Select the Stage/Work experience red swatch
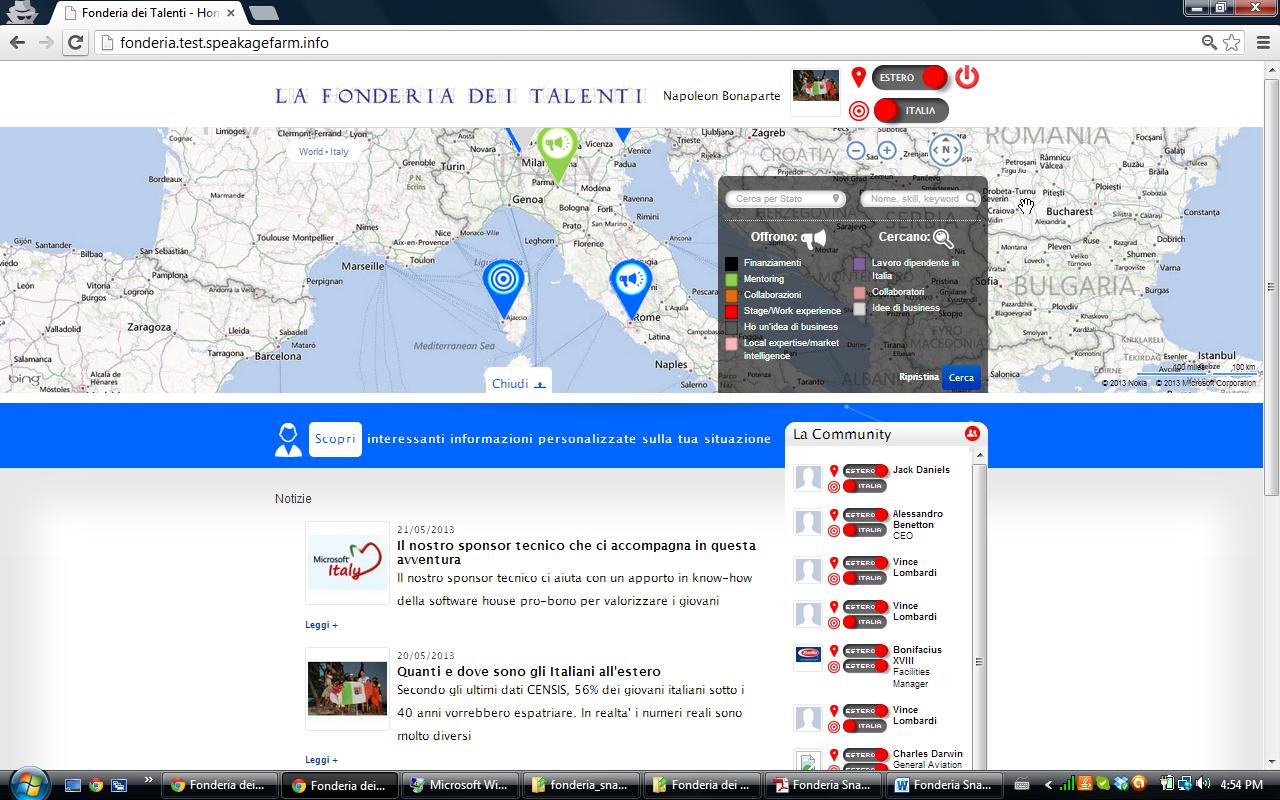 tap(732, 311)
